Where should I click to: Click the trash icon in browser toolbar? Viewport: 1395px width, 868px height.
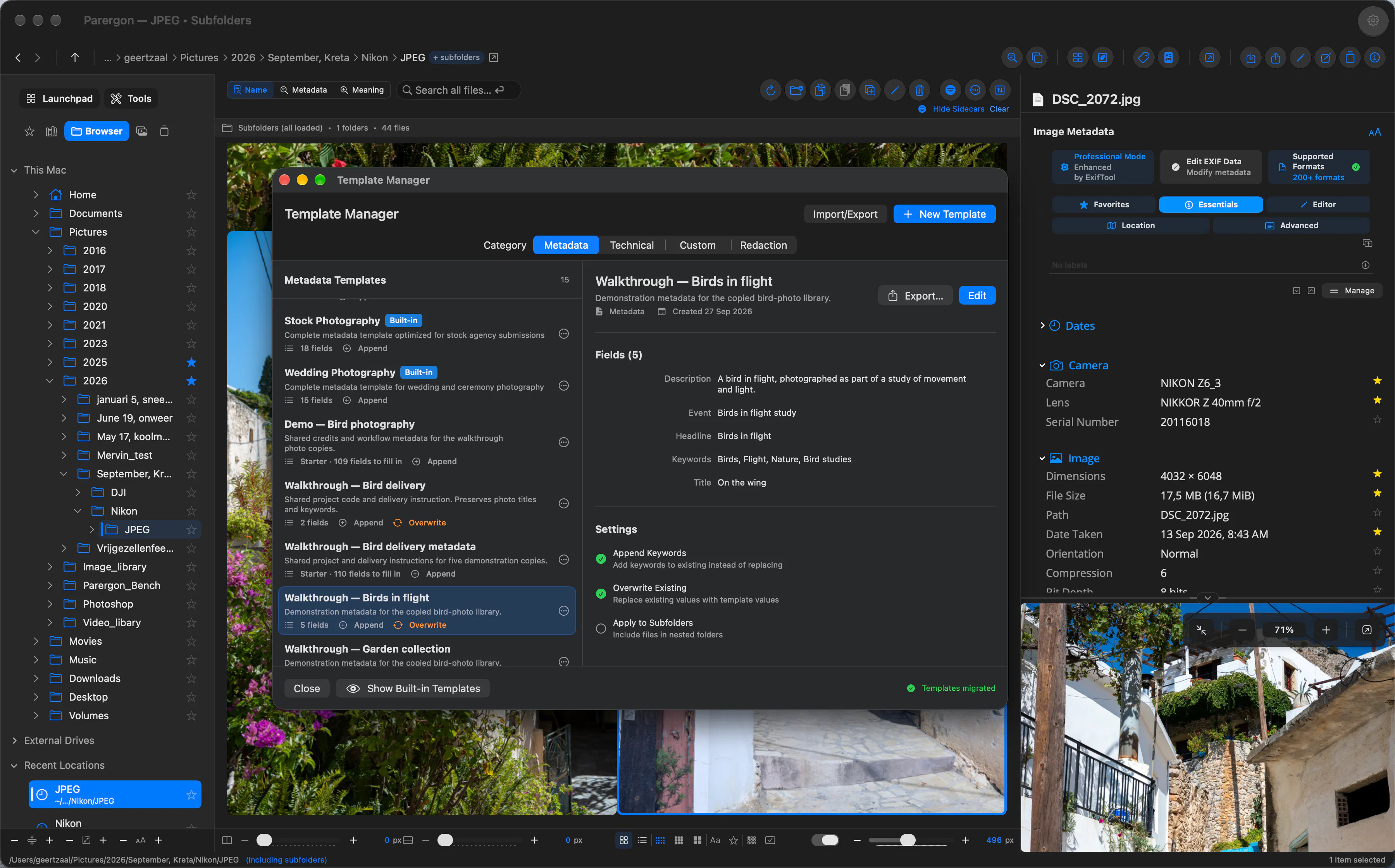pos(919,90)
